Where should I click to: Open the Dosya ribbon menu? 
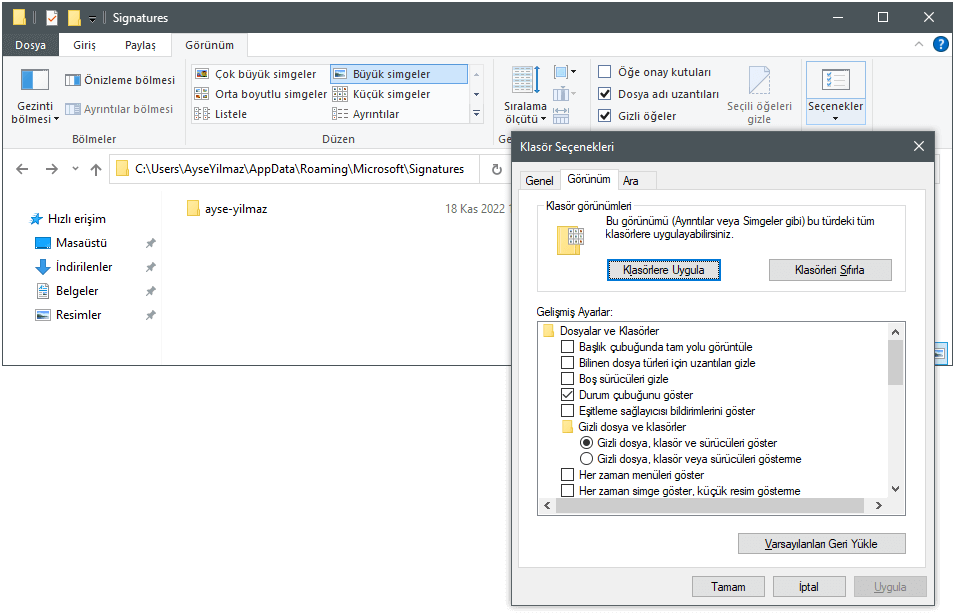[30, 45]
